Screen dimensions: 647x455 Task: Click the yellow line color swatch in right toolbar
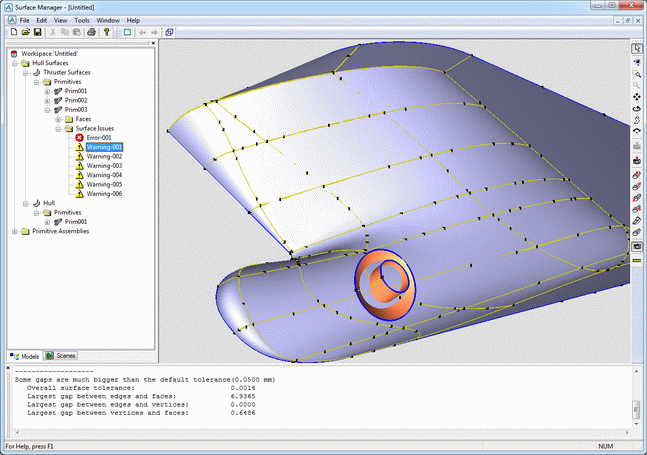[637, 260]
